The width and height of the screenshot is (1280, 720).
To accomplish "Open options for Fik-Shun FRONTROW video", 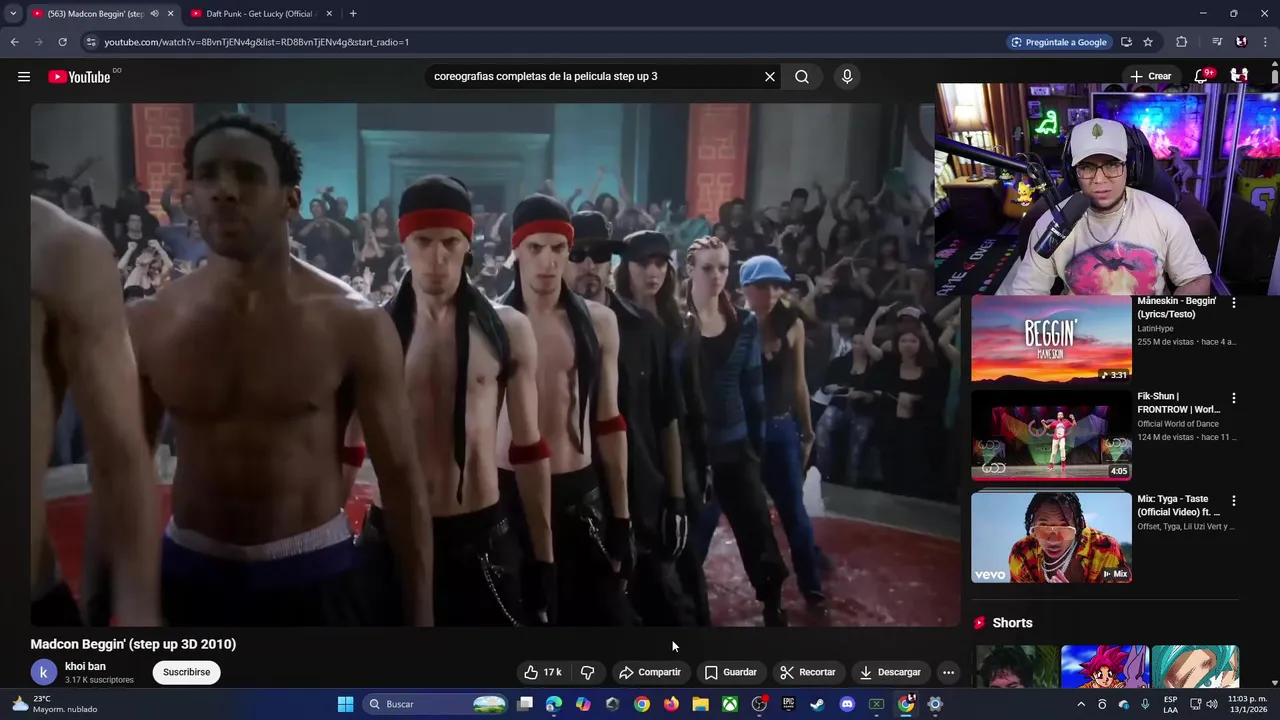I will pyautogui.click(x=1233, y=398).
